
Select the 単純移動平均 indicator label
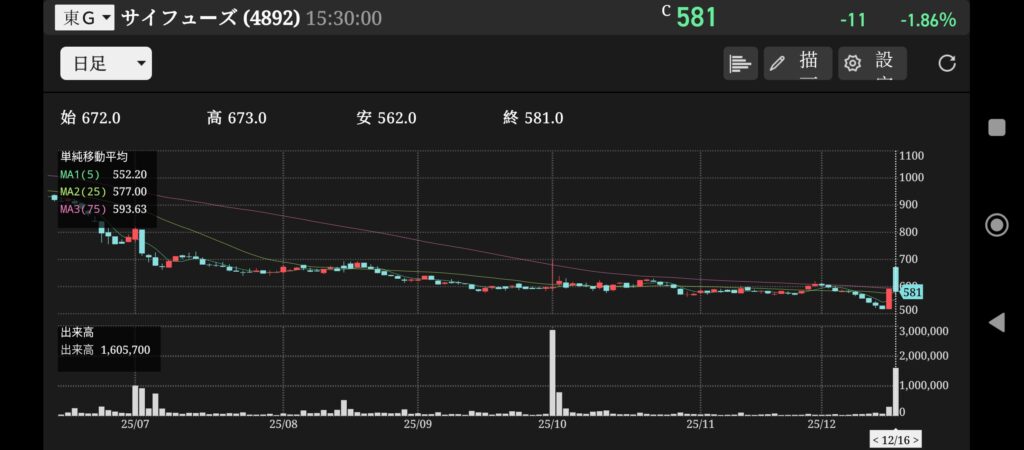click(94, 158)
